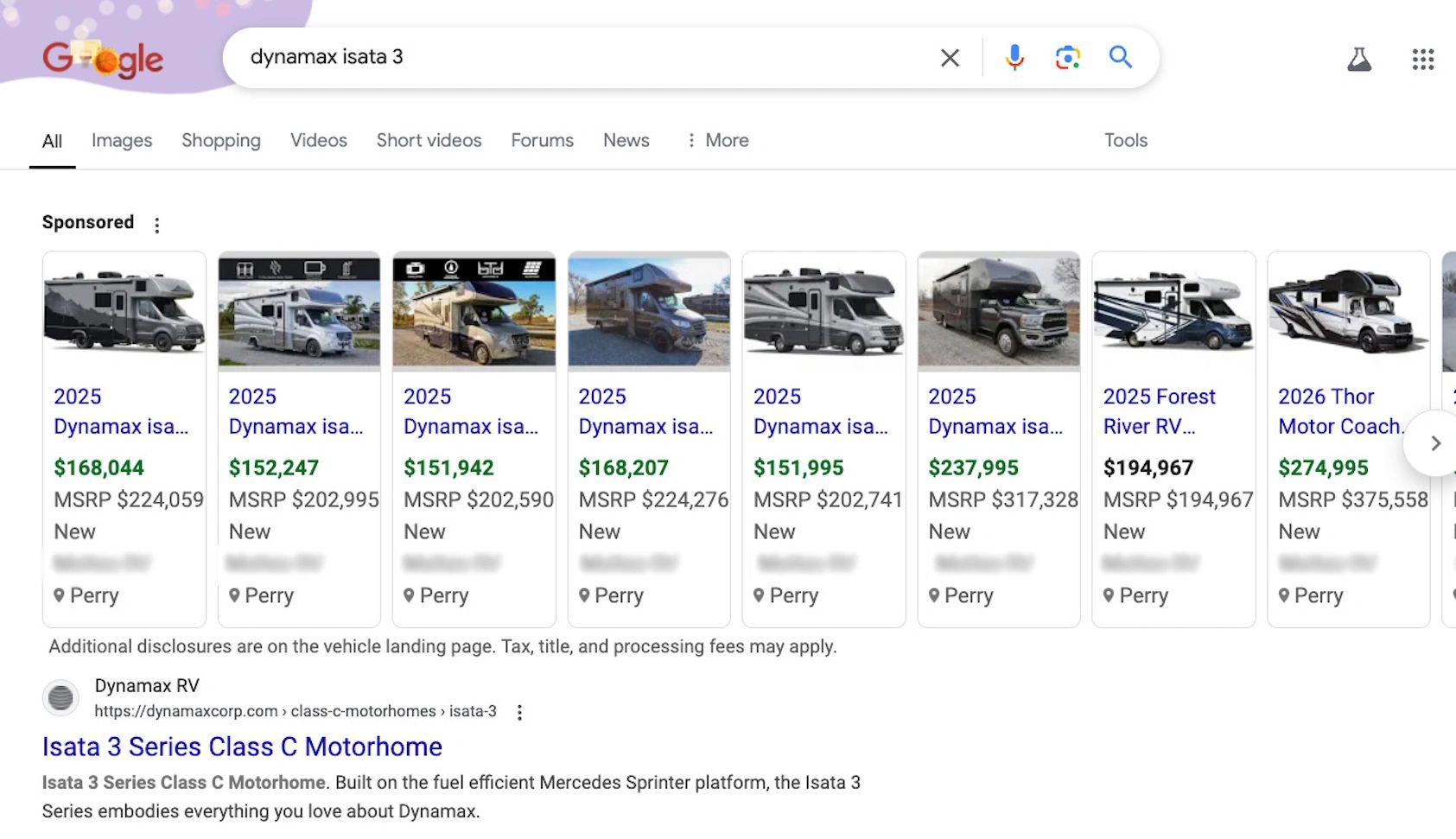Screen dimensions: 1456x839
Task: Click the $151,942 price
Action: point(448,468)
